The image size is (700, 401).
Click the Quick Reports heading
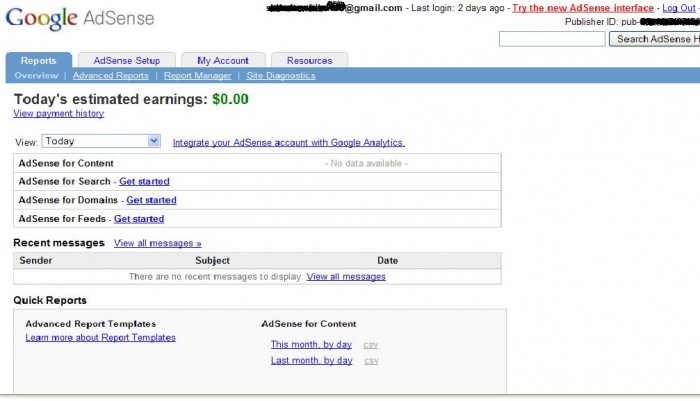tap(50, 300)
